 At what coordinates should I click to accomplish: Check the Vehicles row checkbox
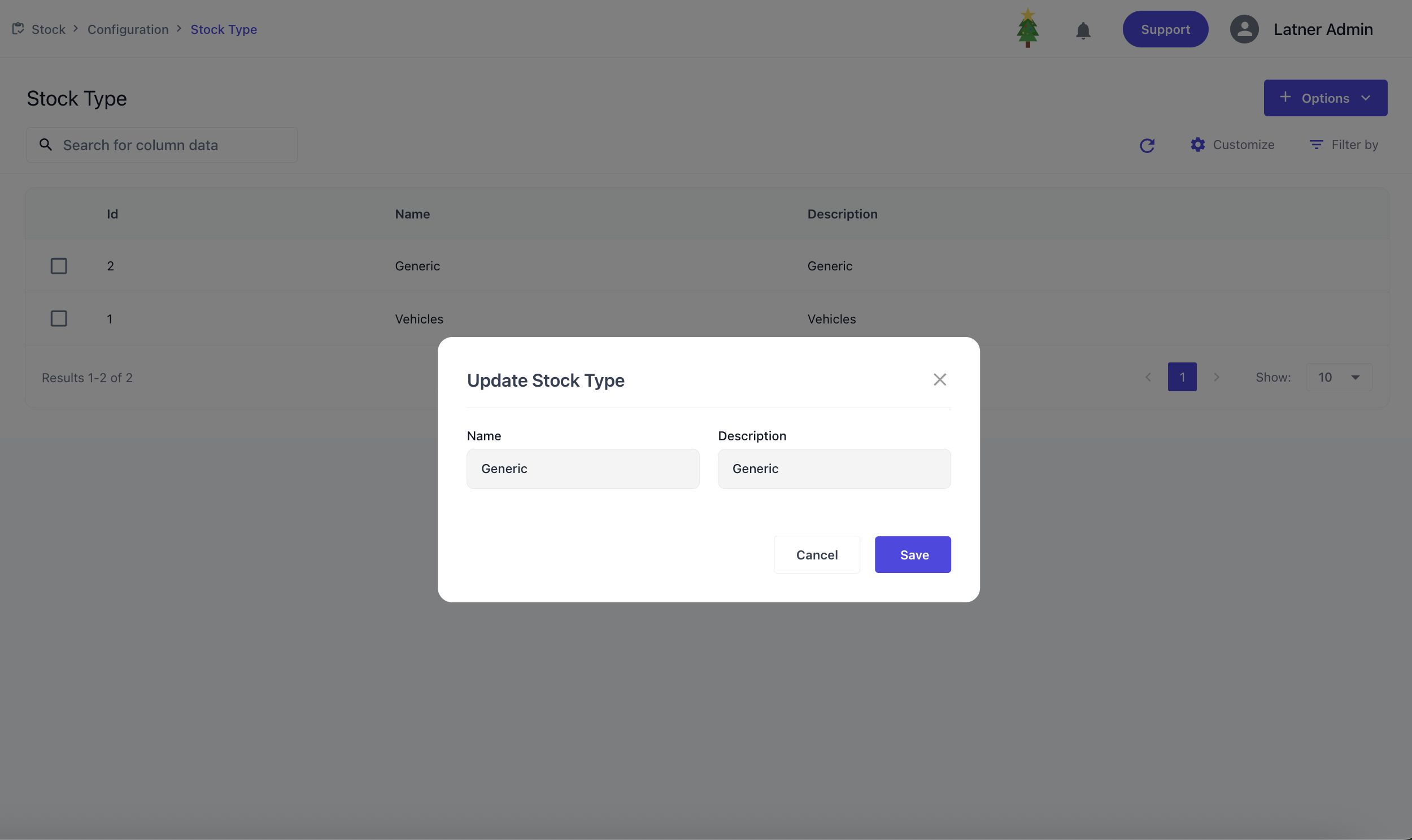(x=59, y=319)
